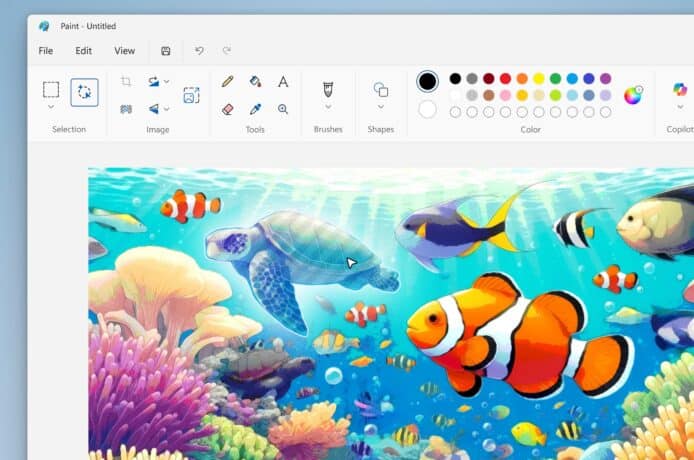Pick the pink palette swatch
This screenshot has width=694, height=460.
505,95
